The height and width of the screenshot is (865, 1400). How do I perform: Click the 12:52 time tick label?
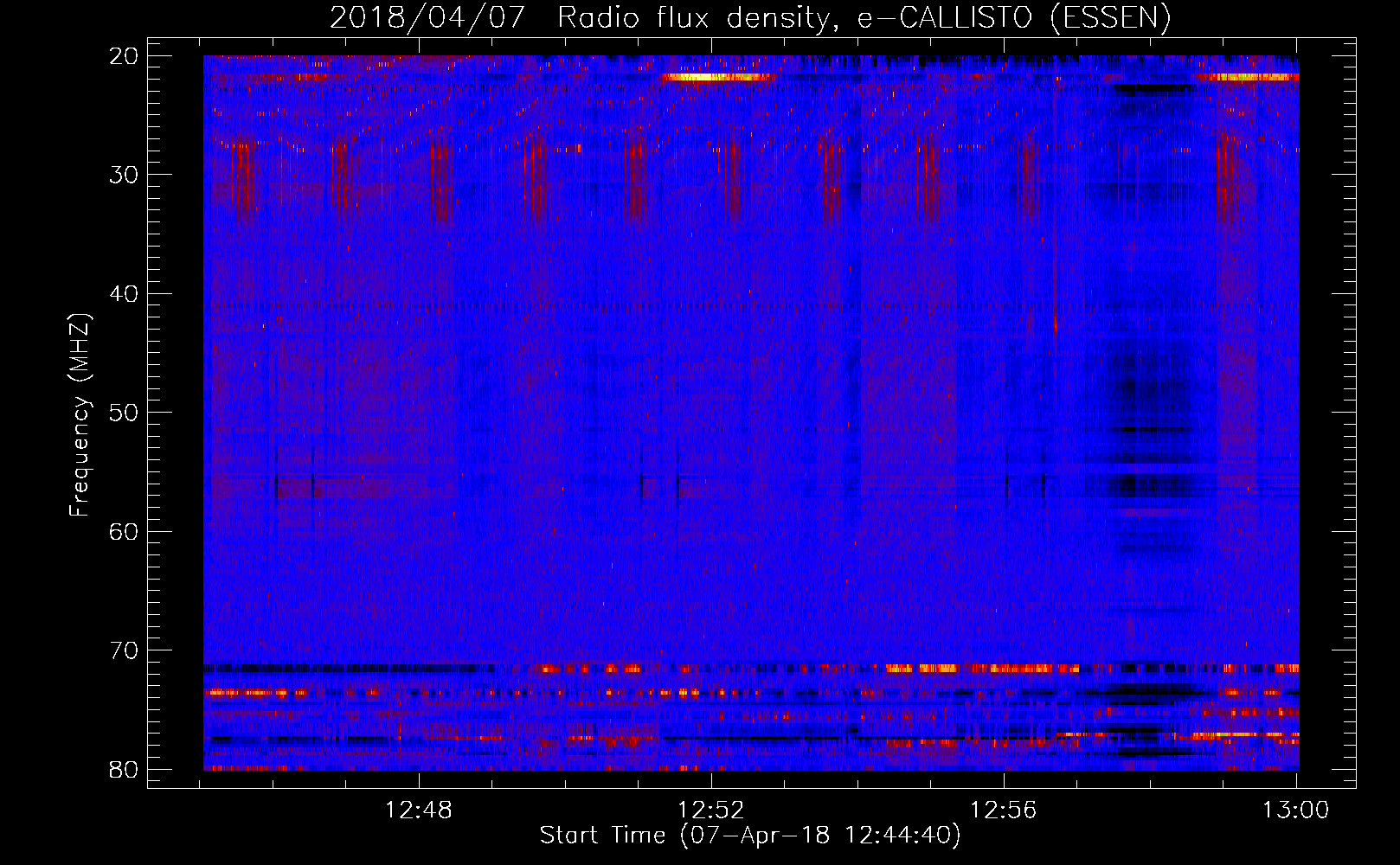pyautogui.click(x=711, y=811)
